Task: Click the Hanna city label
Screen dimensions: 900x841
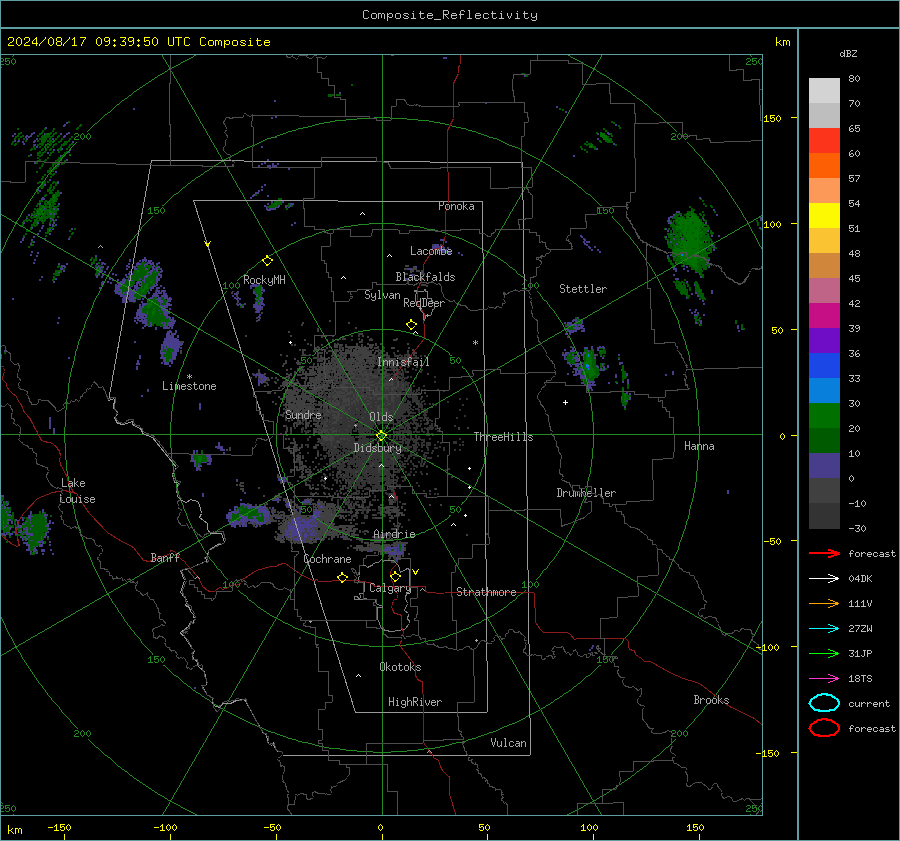Action: coord(699,446)
